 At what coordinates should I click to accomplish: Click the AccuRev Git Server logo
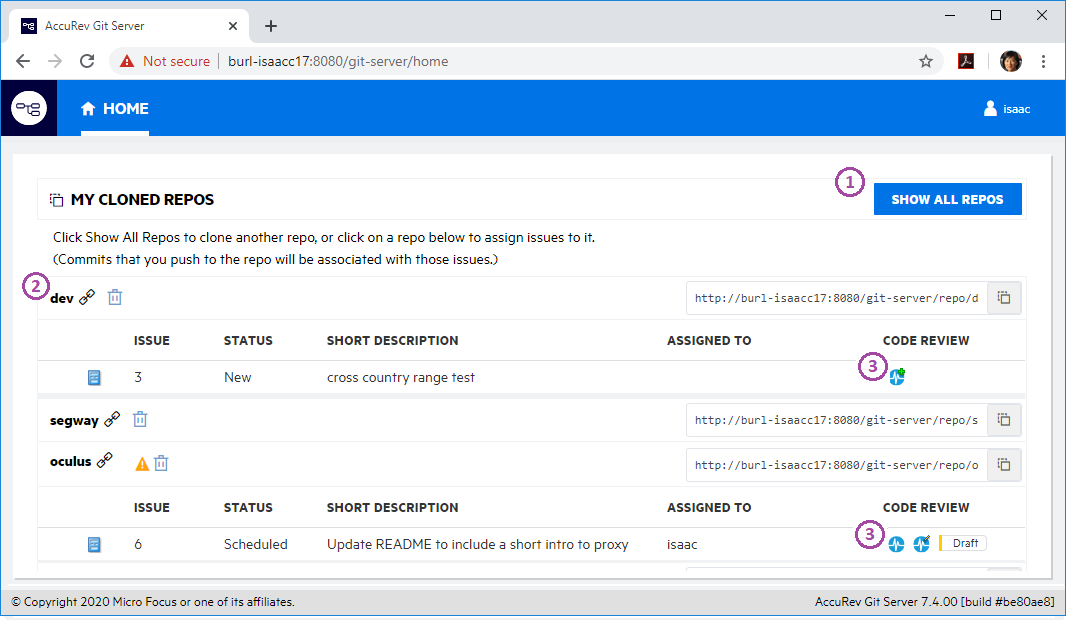[x=29, y=108]
